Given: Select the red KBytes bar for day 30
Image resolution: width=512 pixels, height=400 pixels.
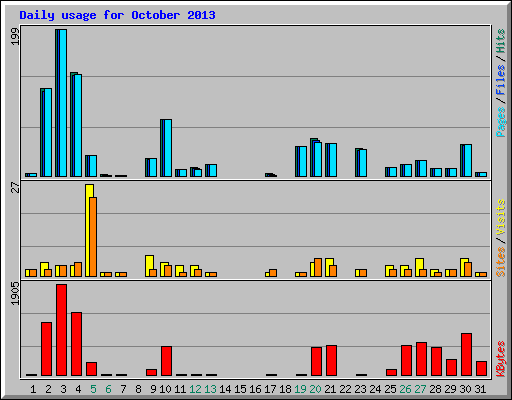Looking at the screenshot, I should (x=466, y=355).
